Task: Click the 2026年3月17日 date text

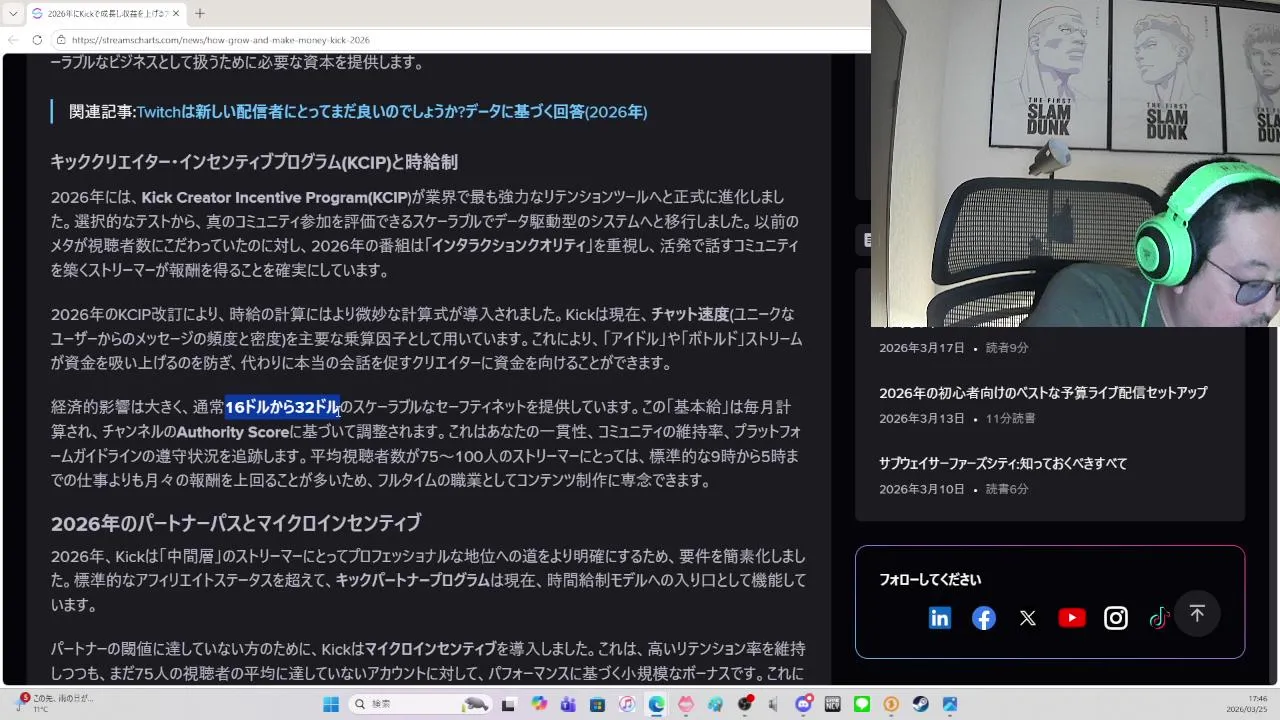Action: click(x=922, y=348)
